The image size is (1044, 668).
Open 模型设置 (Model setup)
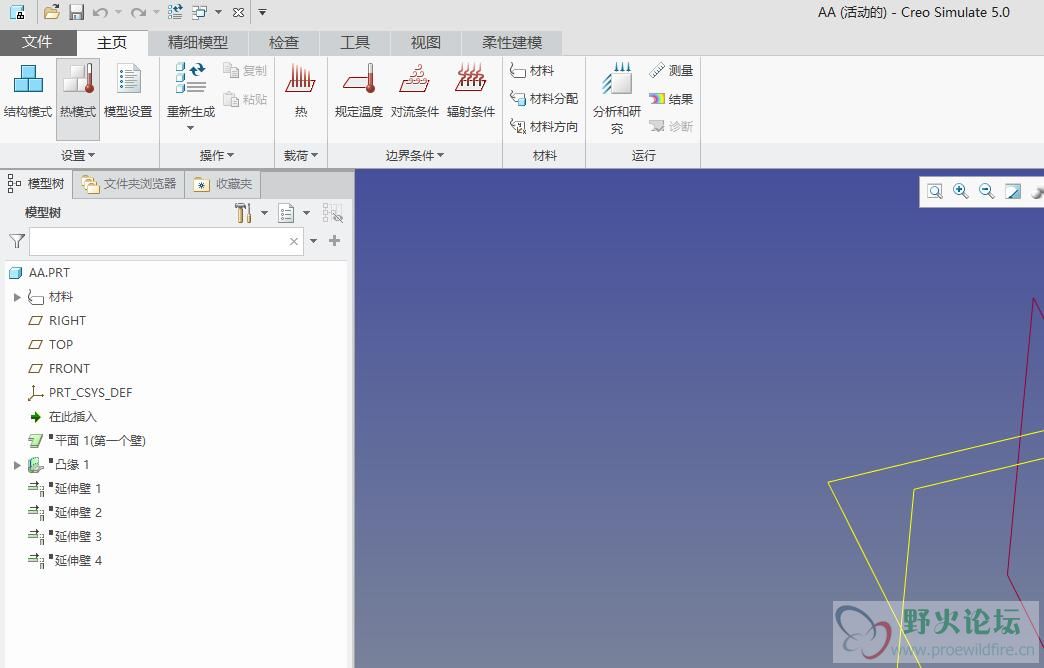coord(128,91)
